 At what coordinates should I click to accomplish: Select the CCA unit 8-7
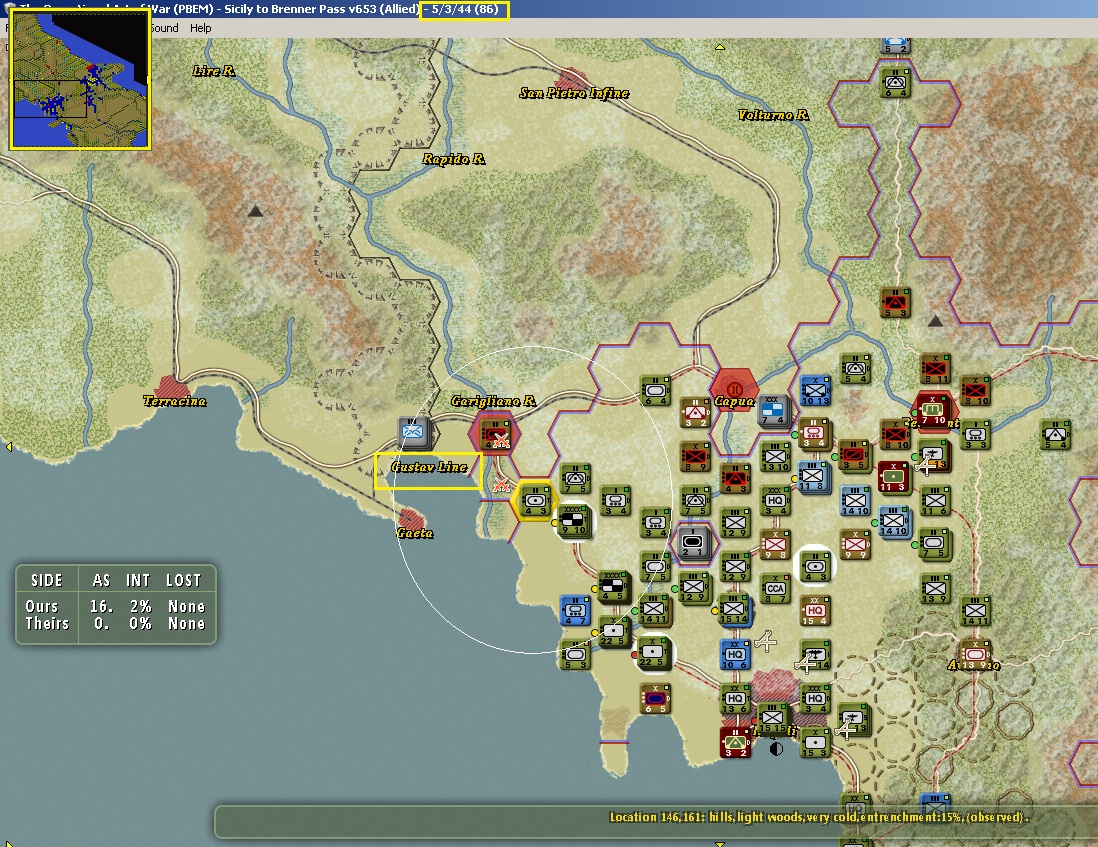(774, 589)
